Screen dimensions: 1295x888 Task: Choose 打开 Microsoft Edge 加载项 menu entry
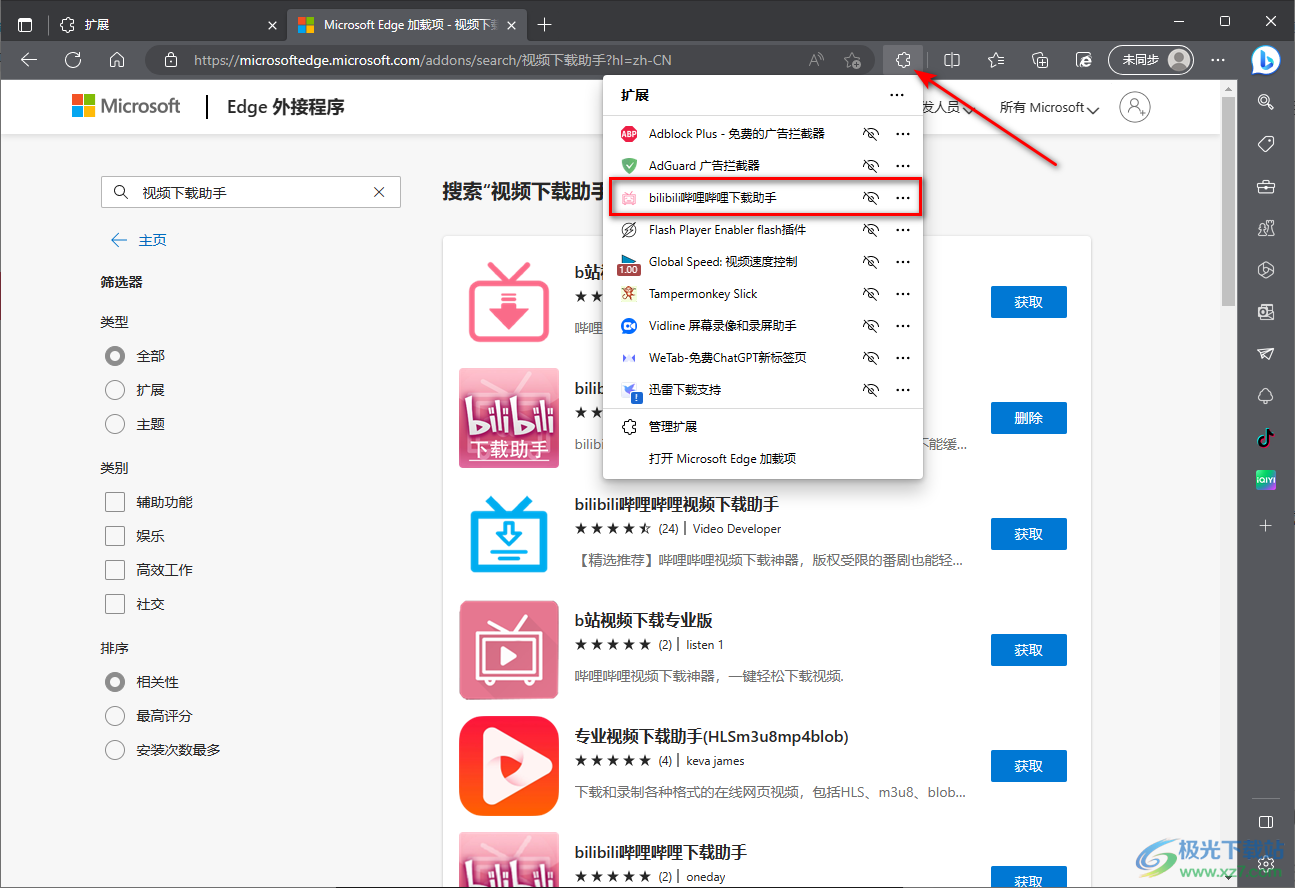coord(763,459)
